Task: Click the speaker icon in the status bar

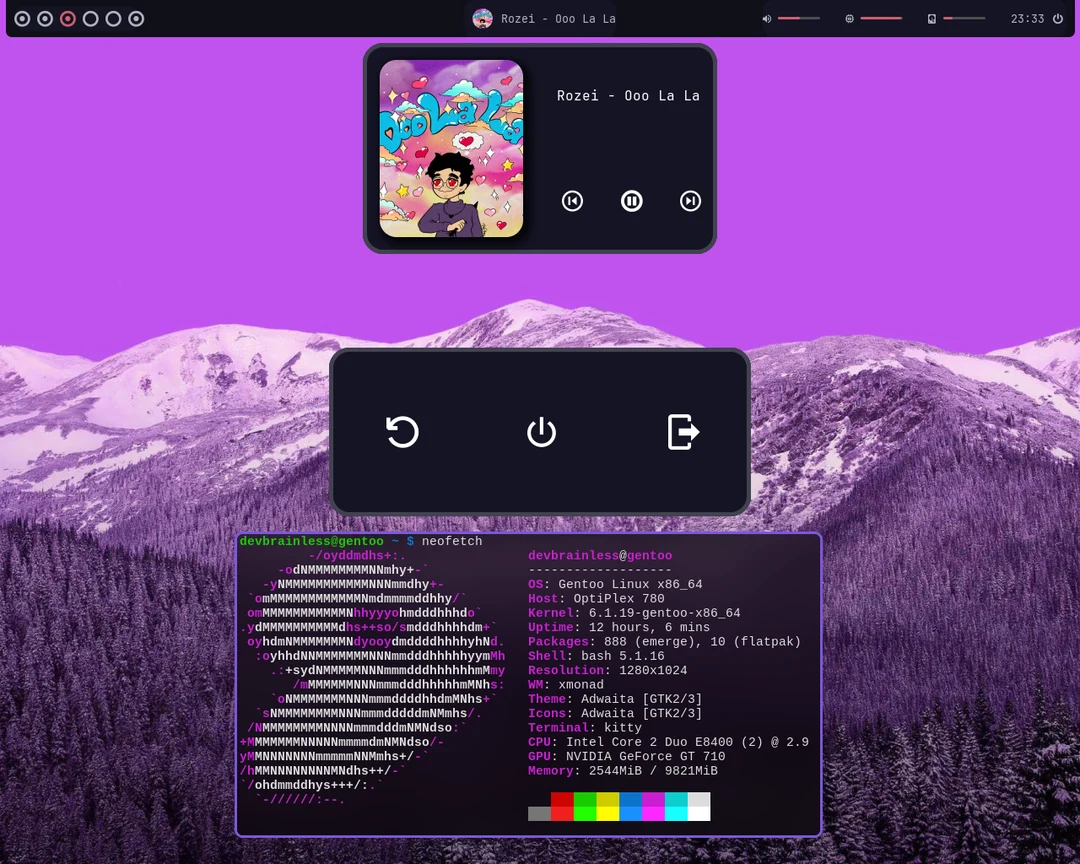Action: pyautogui.click(x=766, y=18)
